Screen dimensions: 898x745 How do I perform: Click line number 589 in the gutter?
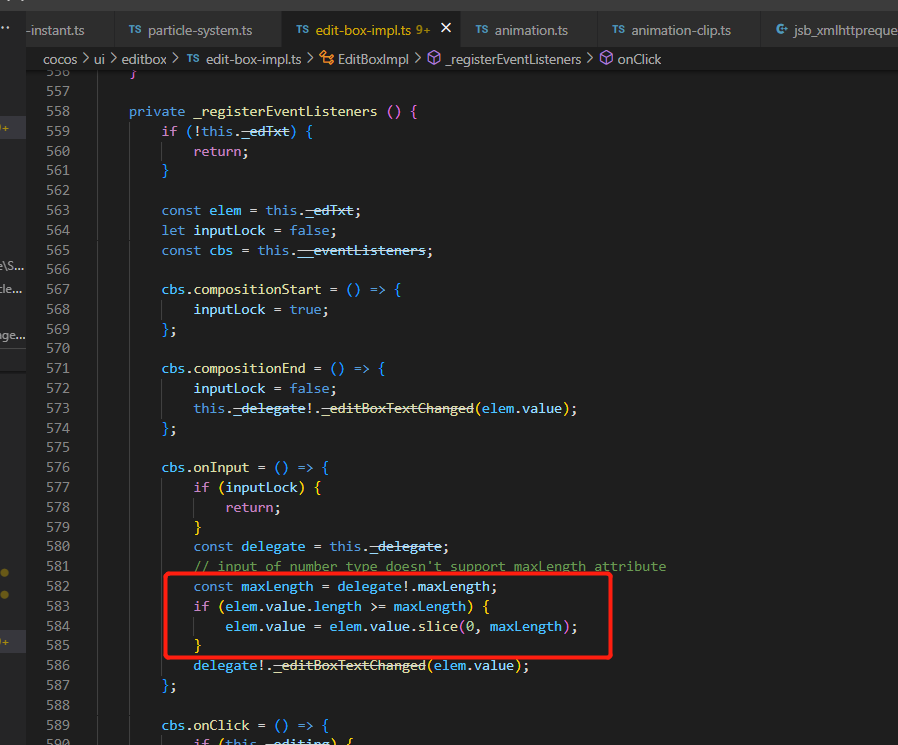tap(58, 725)
